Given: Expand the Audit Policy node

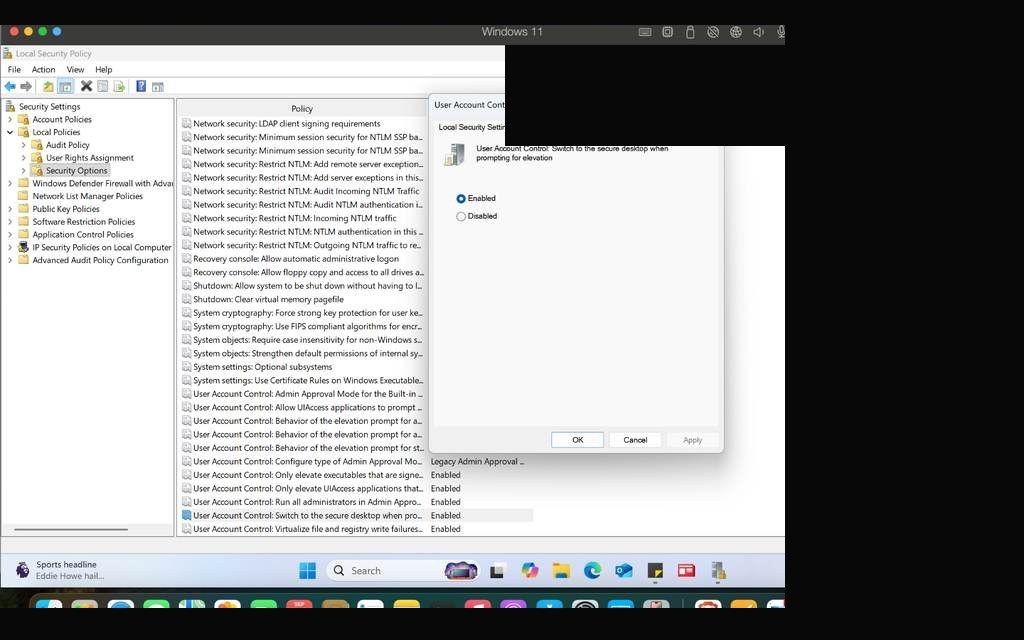Looking at the screenshot, I should (24, 145).
